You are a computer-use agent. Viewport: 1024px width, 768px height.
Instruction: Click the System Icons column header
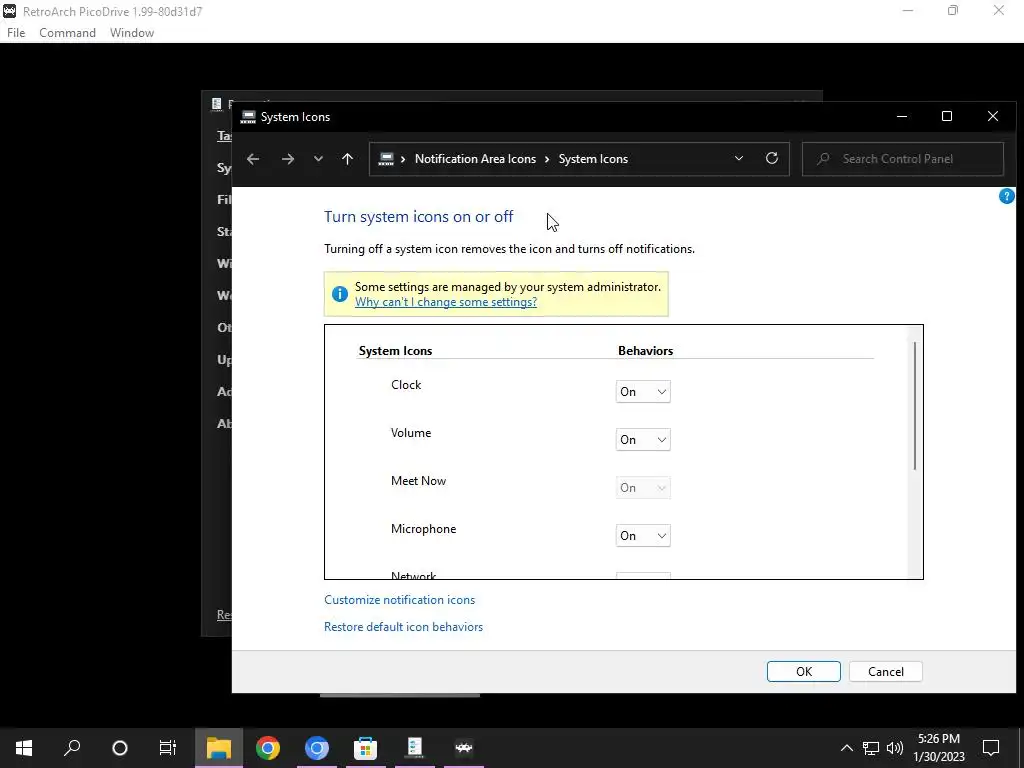(x=395, y=351)
